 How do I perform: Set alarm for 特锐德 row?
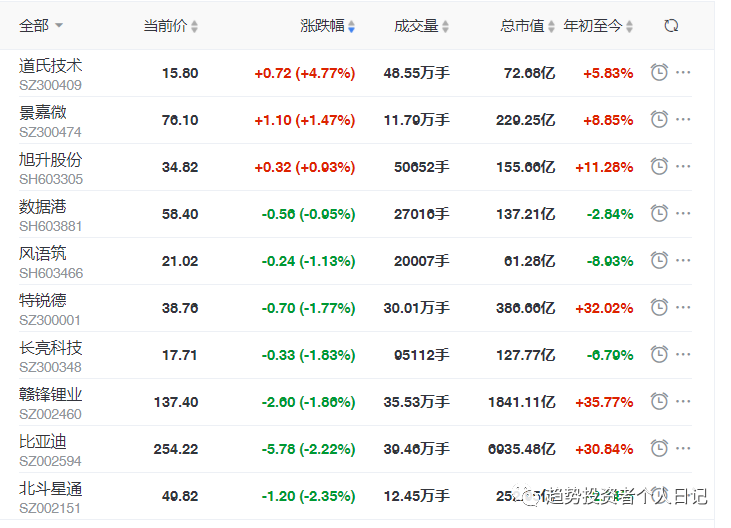pos(659,307)
